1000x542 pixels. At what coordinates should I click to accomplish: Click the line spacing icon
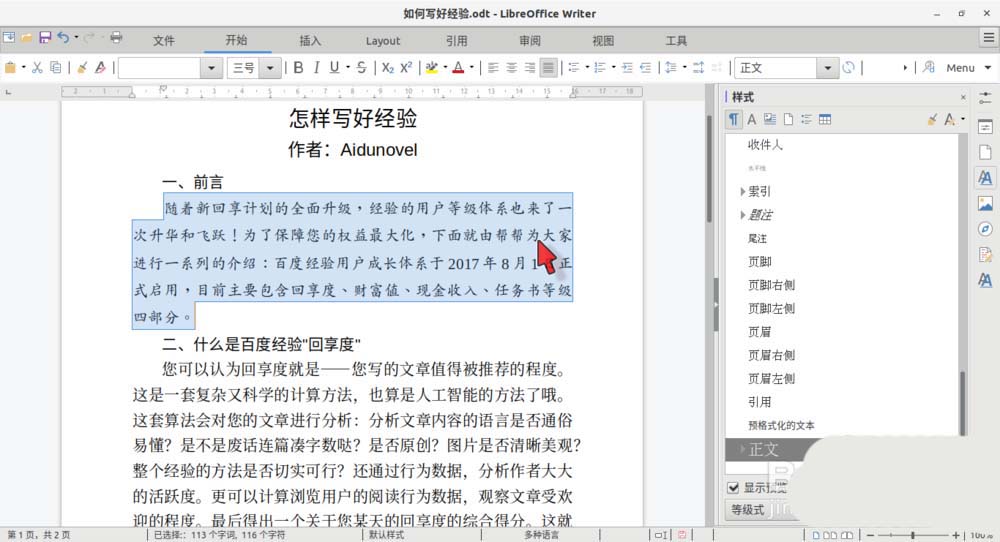pos(670,68)
